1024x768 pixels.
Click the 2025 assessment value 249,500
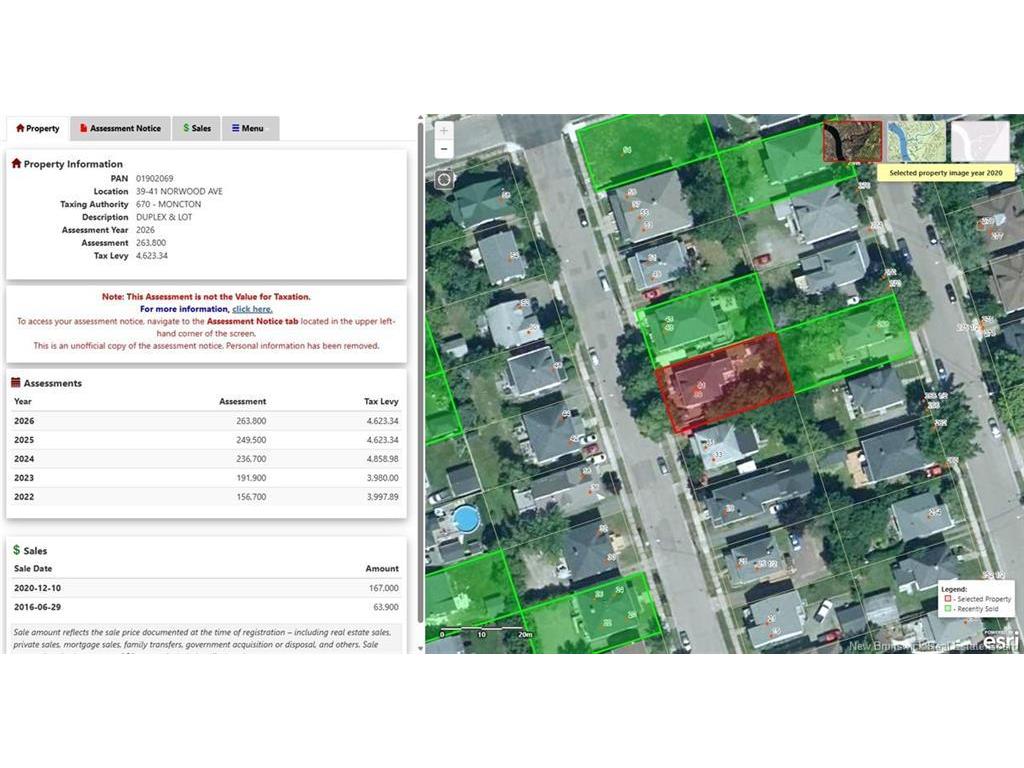pos(251,440)
